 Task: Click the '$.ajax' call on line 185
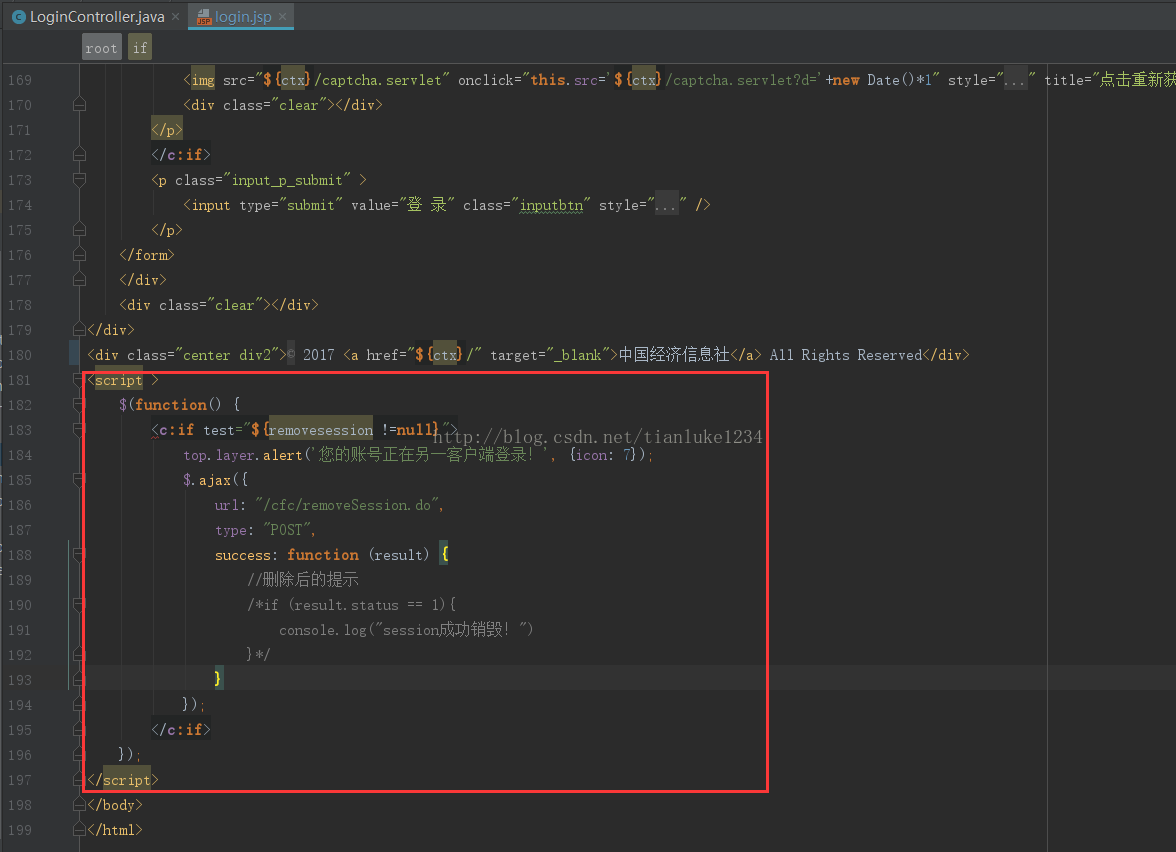(x=207, y=479)
